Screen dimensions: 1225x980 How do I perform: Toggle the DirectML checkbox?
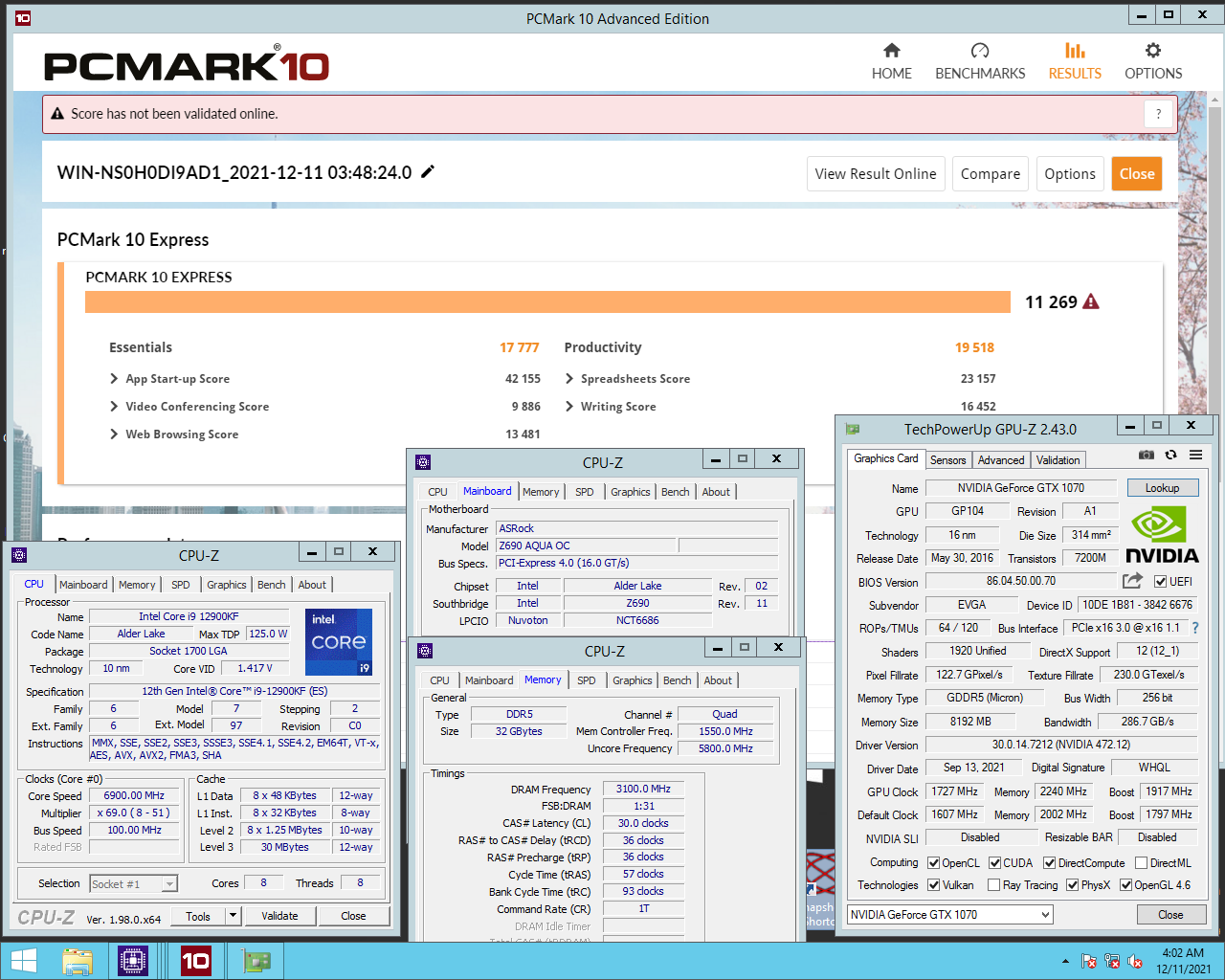[1142, 863]
